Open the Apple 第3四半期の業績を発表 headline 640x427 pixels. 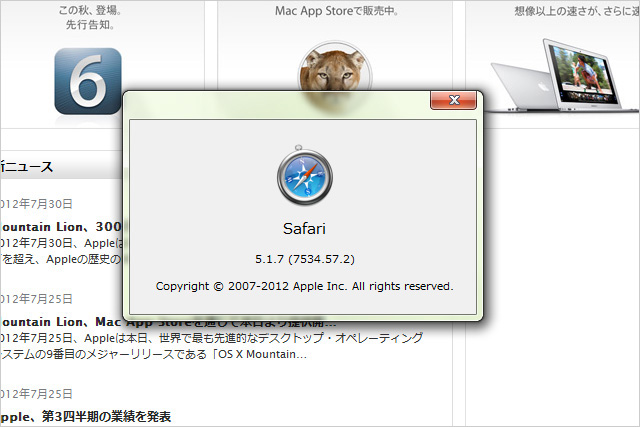[x=86, y=417]
